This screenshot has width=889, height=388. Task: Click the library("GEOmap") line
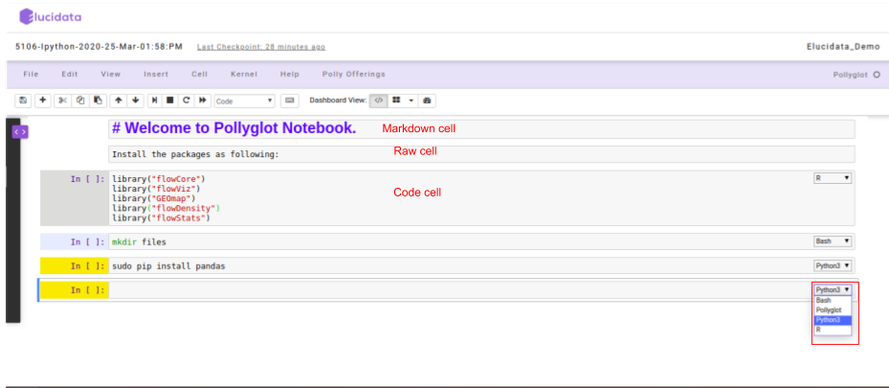[x=153, y=198]
